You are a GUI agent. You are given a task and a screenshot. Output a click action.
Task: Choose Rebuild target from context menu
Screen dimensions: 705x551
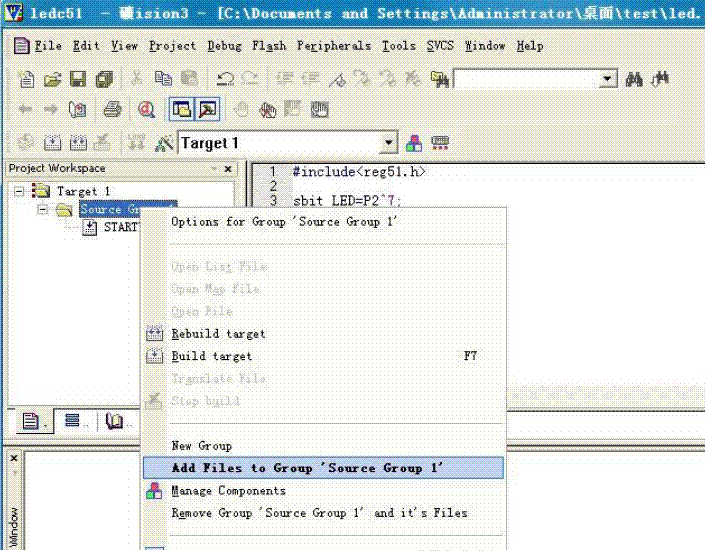click(218, 334)
